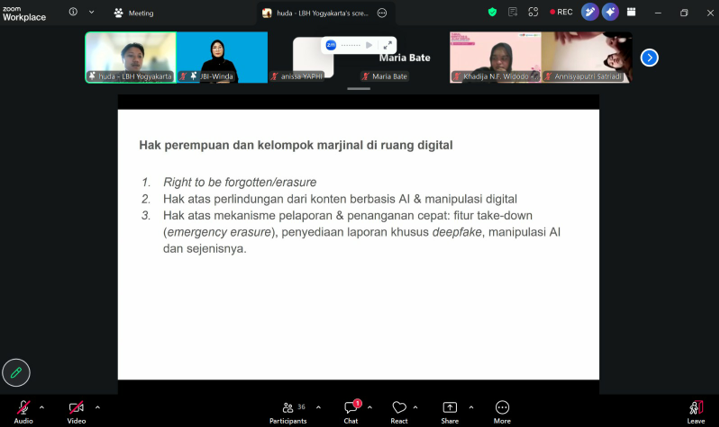719x427 pixels.
Task: Play the mini Zoom player
Action: [369, 45]
